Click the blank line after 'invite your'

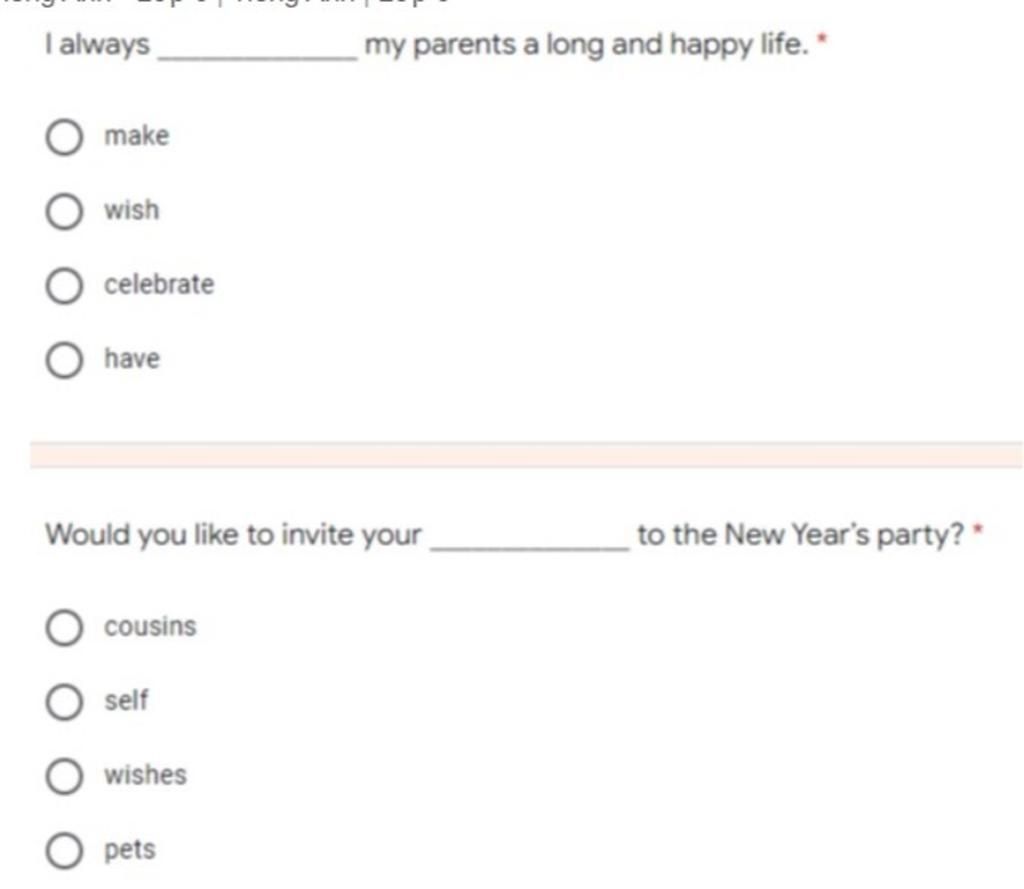pos(530,548)
